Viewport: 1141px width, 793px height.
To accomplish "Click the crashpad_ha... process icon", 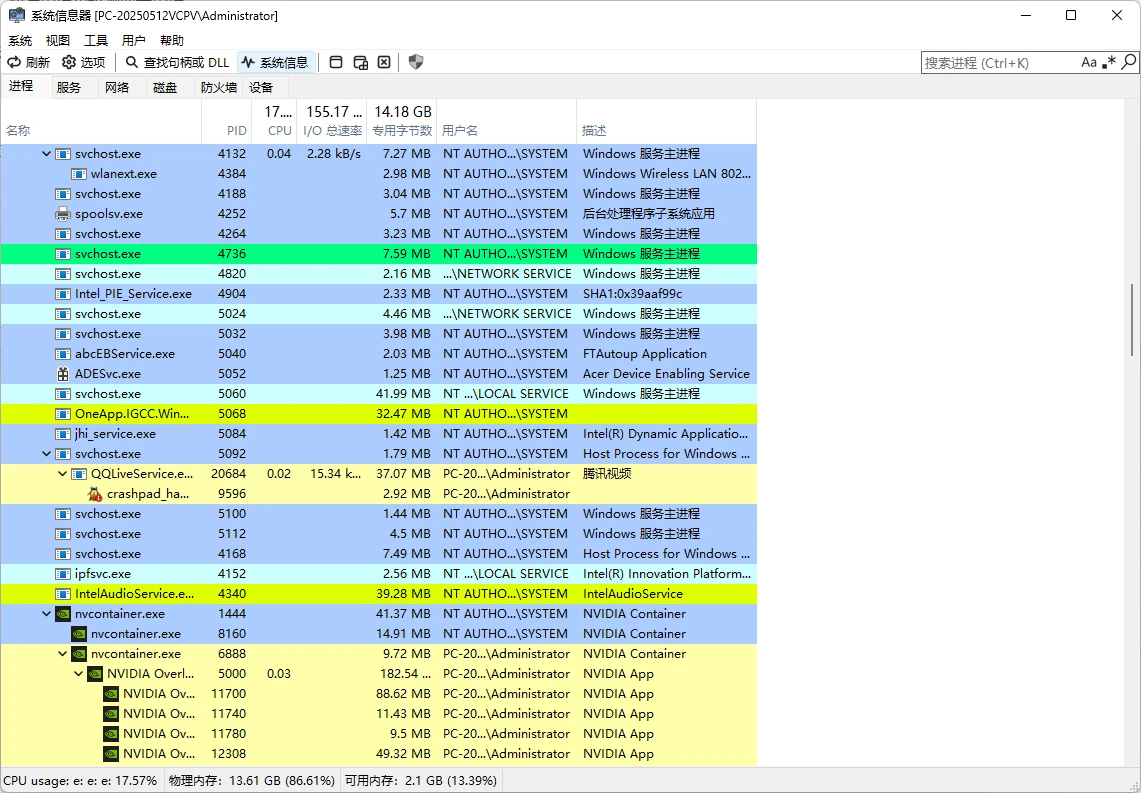I will point(95,494).
